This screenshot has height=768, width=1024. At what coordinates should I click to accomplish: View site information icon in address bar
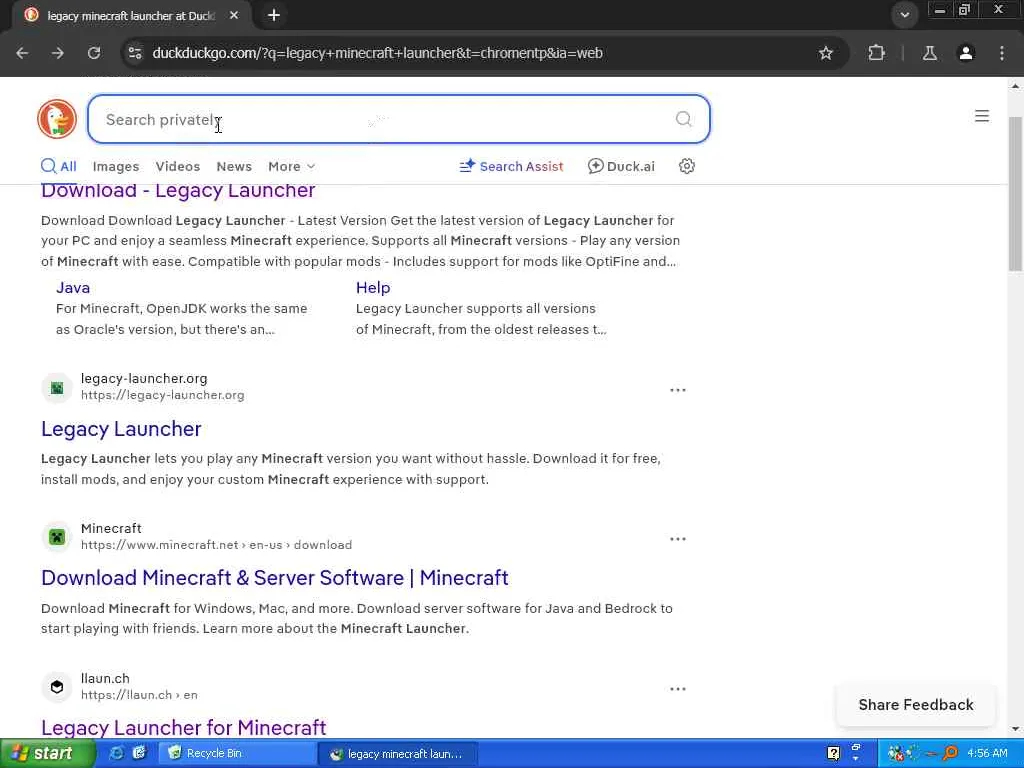pos(135,53)
